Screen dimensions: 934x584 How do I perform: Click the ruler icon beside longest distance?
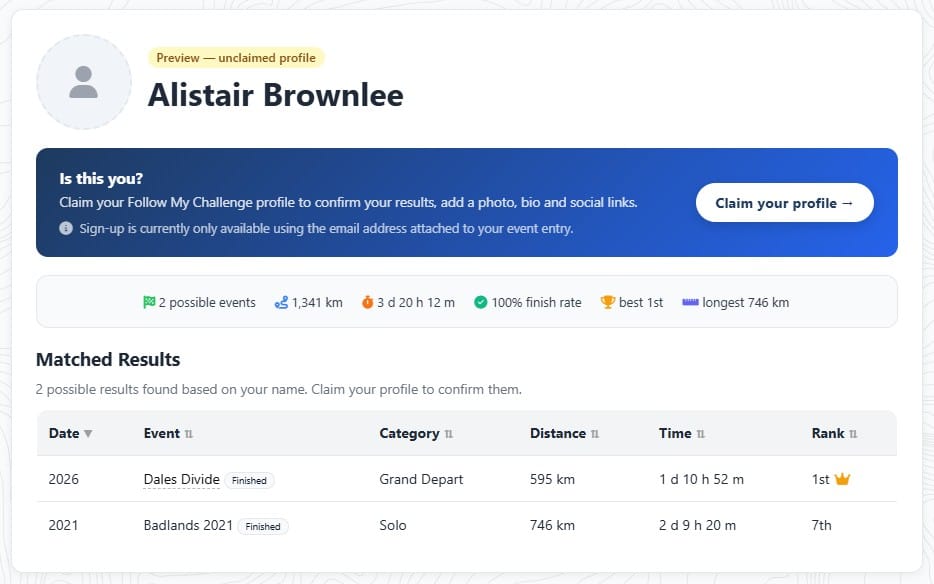click(x=690, y=302)
